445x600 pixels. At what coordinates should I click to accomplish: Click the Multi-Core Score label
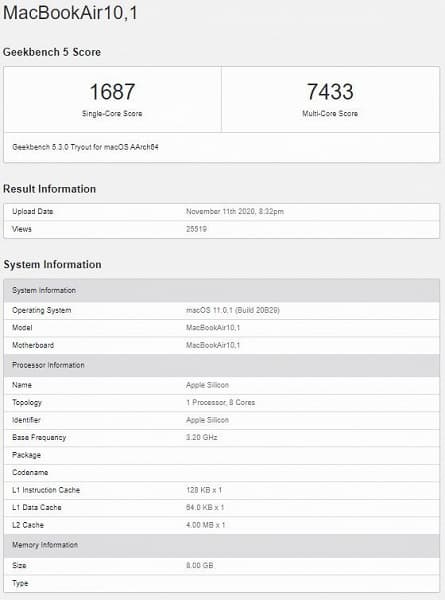(x=330, y=114)
